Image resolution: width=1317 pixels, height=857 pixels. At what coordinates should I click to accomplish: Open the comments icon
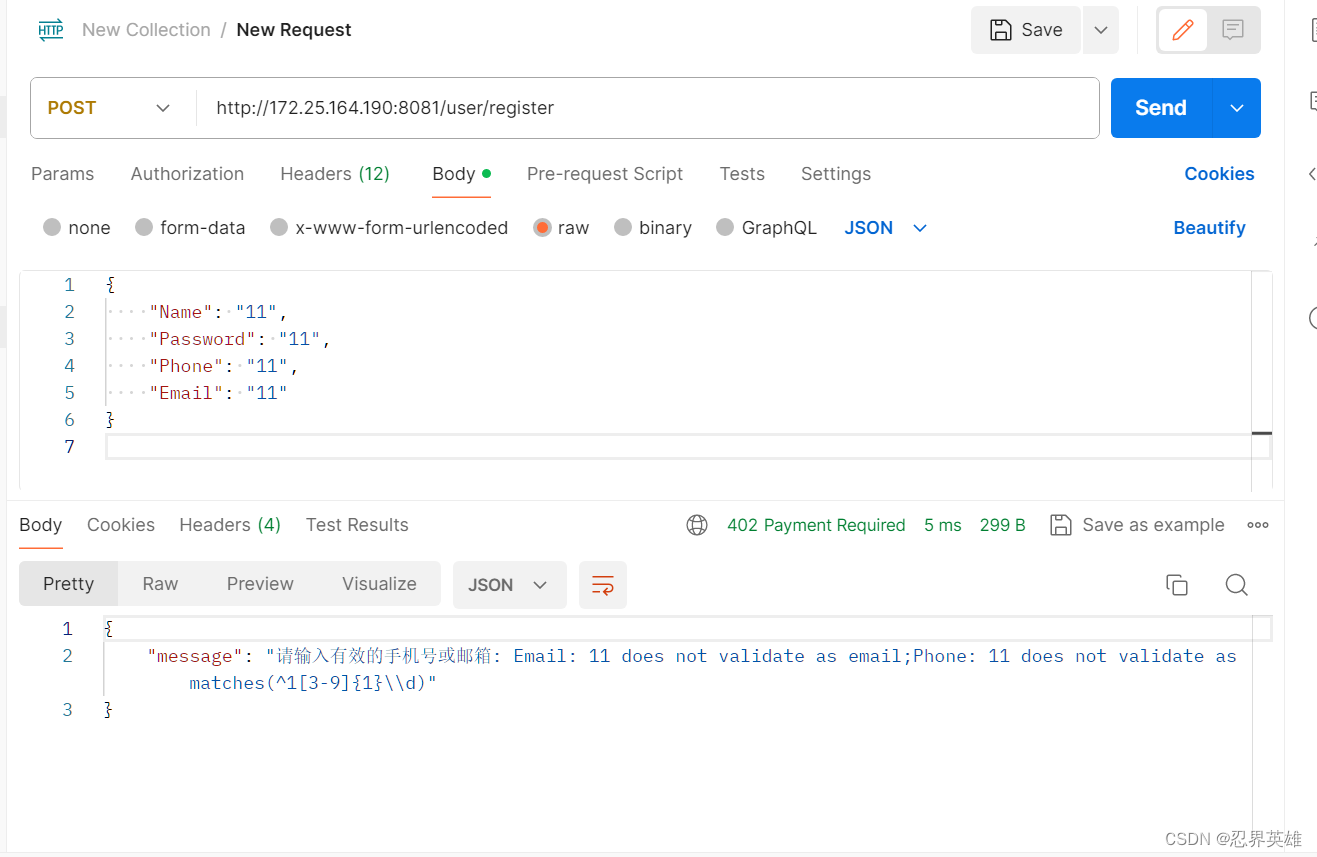tap(1233, 30)
